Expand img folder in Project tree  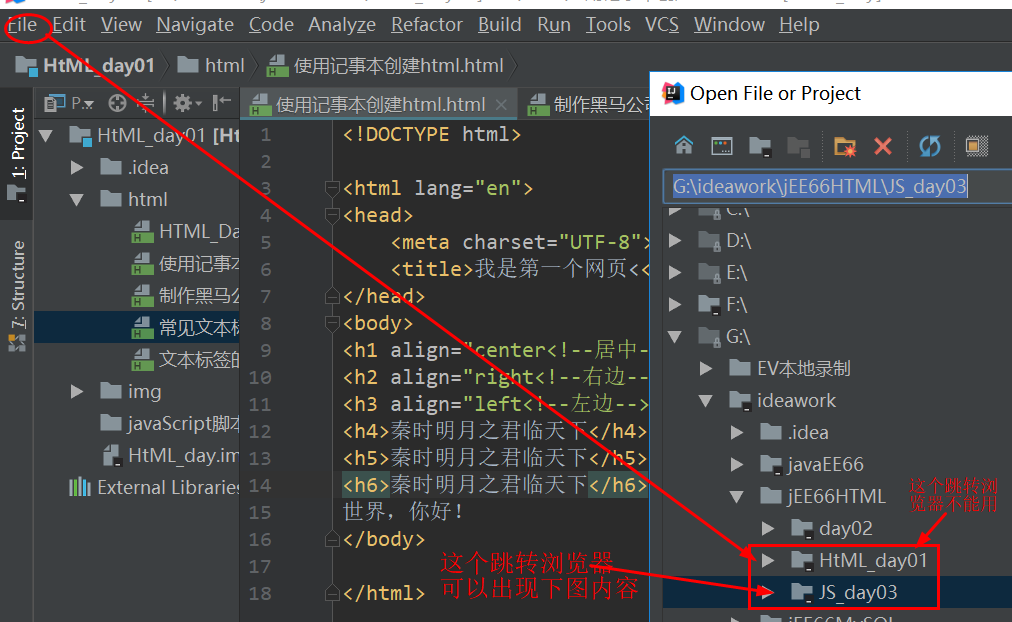click(77, 392)
